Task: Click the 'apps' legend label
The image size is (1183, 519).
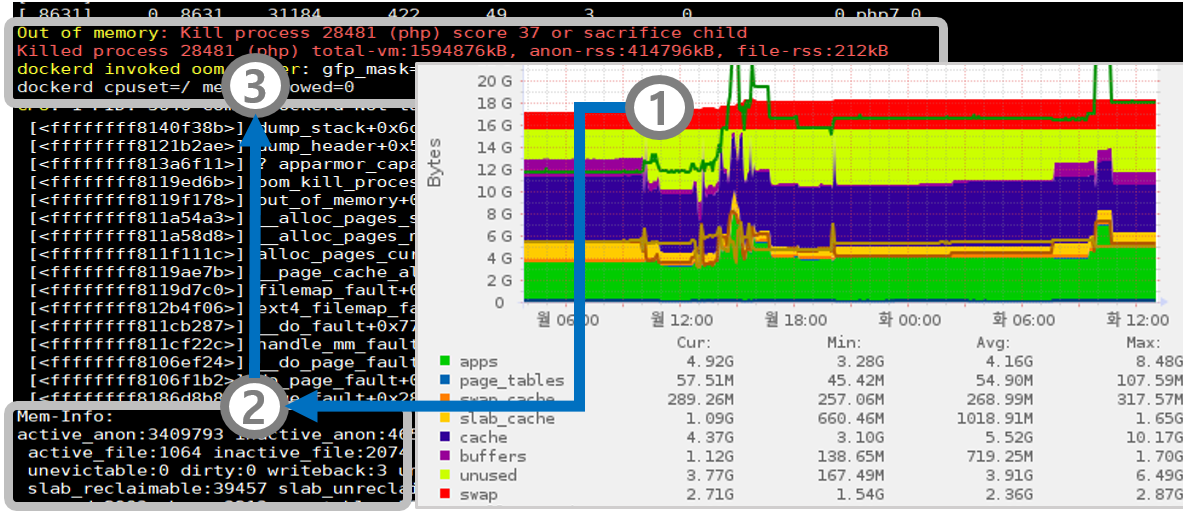Action: 478,362
